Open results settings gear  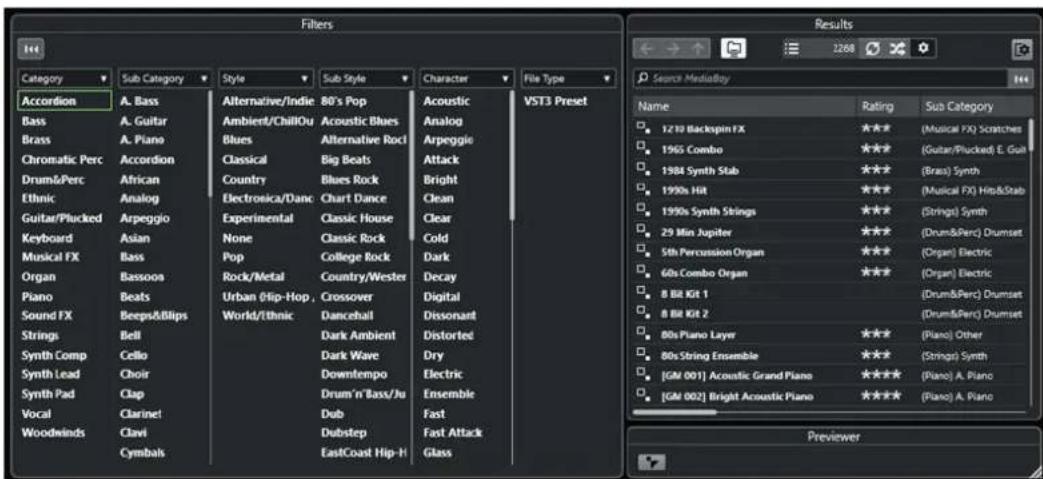click(x=923, y=49)
